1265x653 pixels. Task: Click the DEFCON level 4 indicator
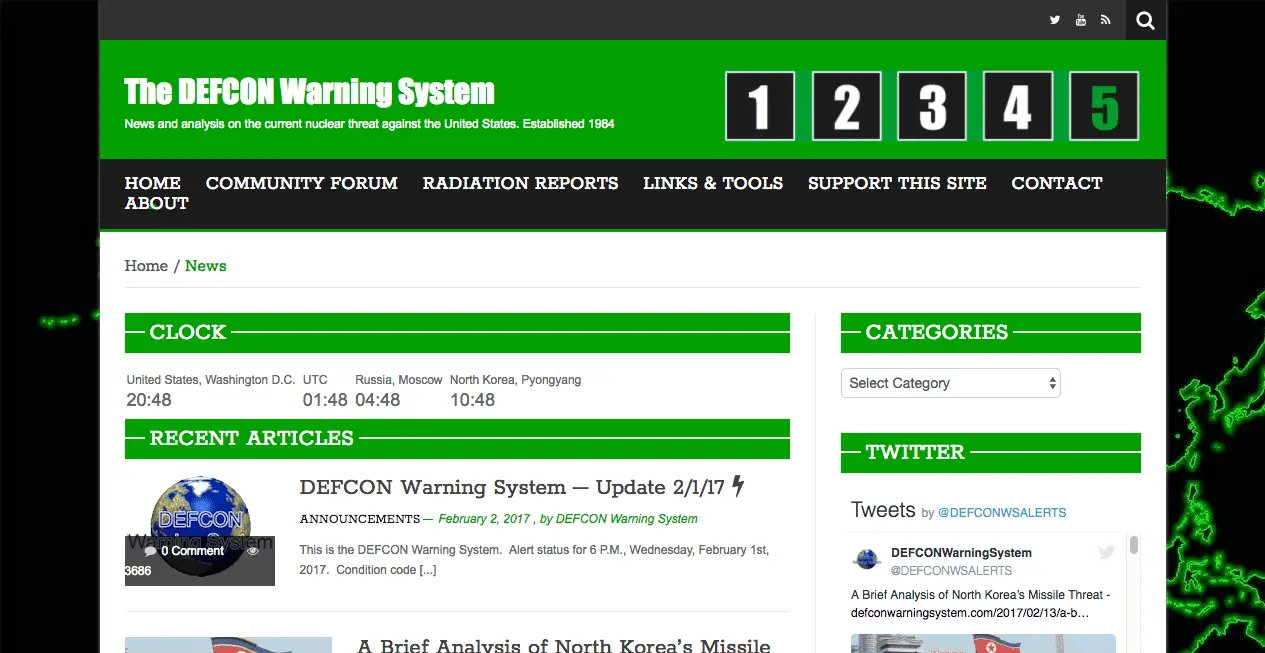(1018, 106)
